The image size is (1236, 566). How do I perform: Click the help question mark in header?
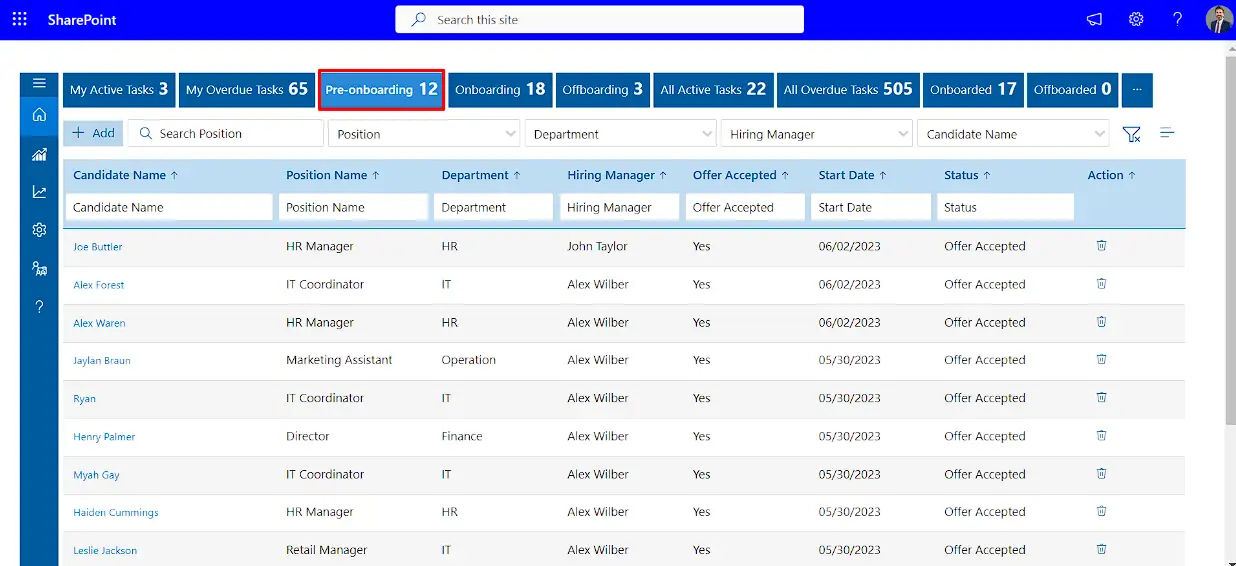pos(1178,19)
